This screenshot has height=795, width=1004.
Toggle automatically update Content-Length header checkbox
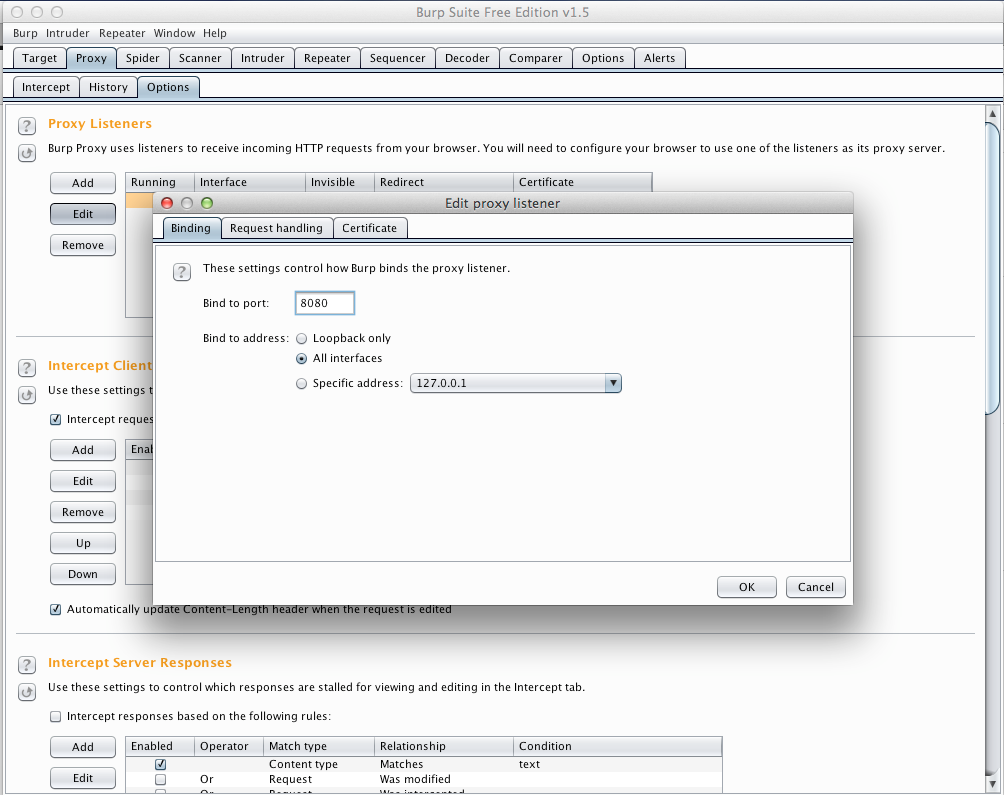tap(57, 609)
